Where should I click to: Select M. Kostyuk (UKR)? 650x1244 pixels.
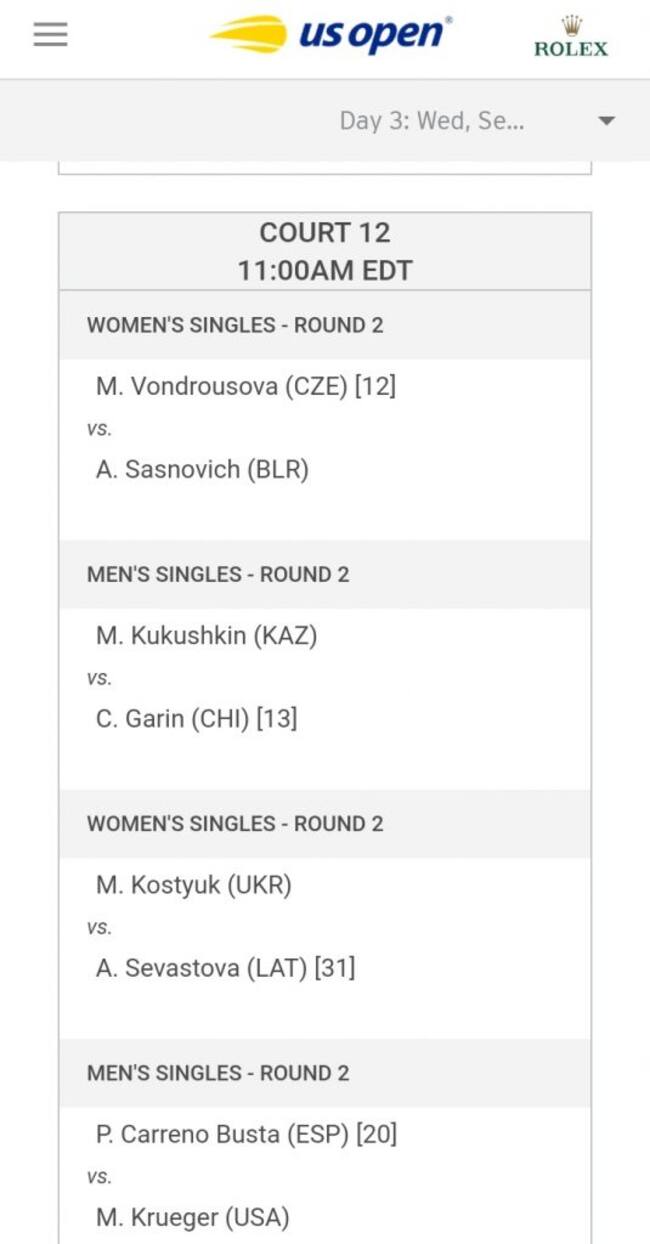194,885
